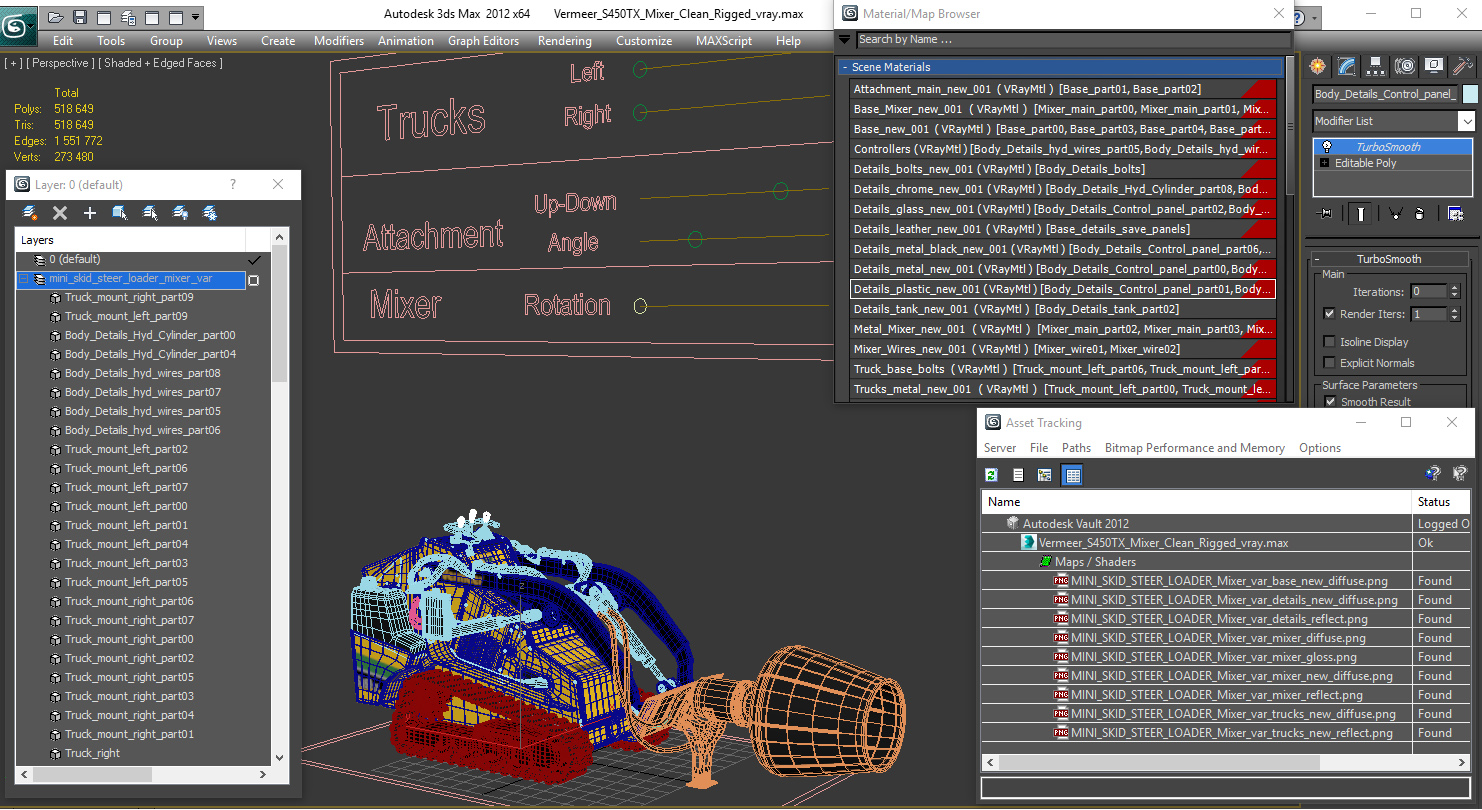This screenshot has width=1482, height=810.
Task: Click the object name field Body_Details_Control_panel_
Action: point(1385,94)
